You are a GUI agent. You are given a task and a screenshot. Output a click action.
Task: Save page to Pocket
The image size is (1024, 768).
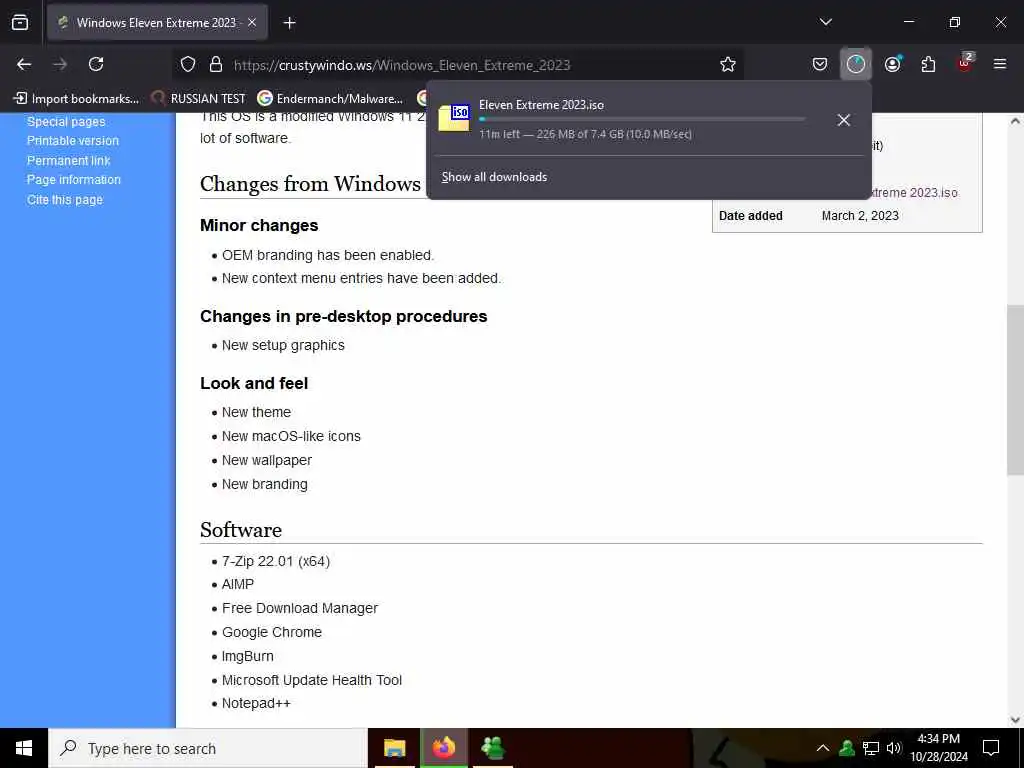click(x=820, y=64)
